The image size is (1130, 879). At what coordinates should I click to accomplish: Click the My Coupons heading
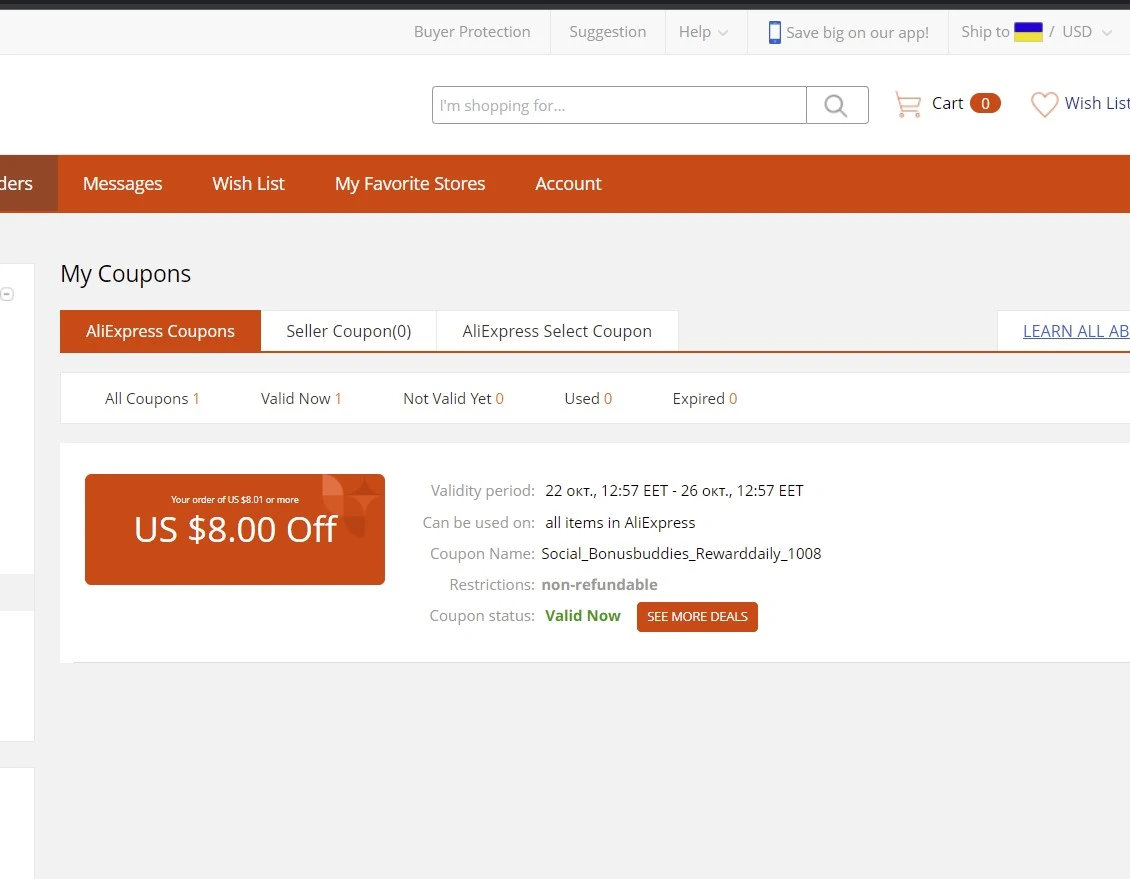(125, 274)
